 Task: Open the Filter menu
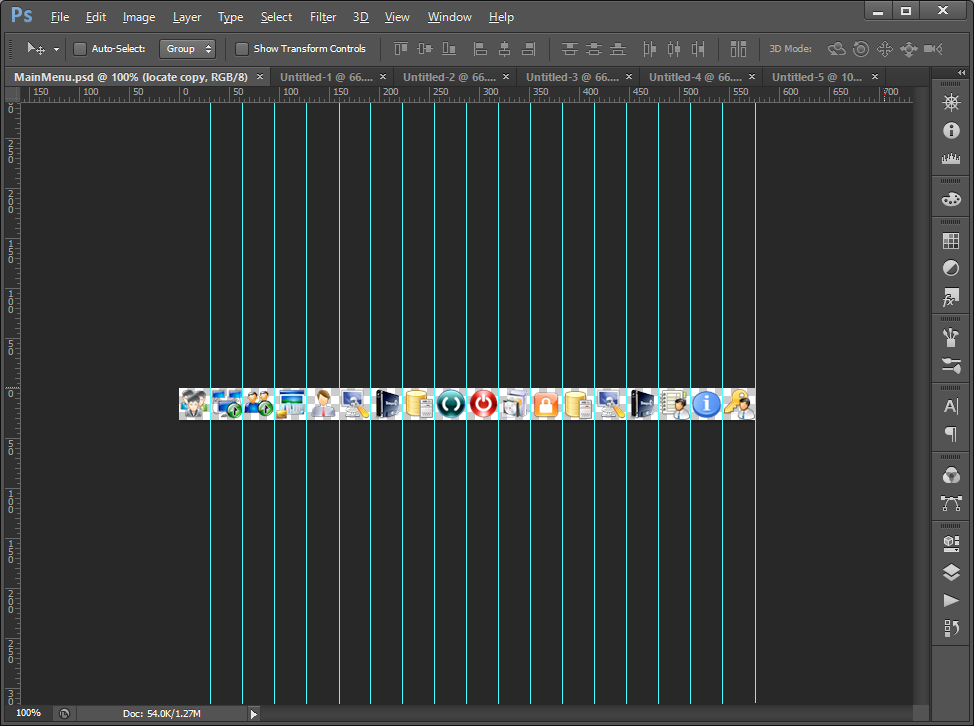coord(322,17)
